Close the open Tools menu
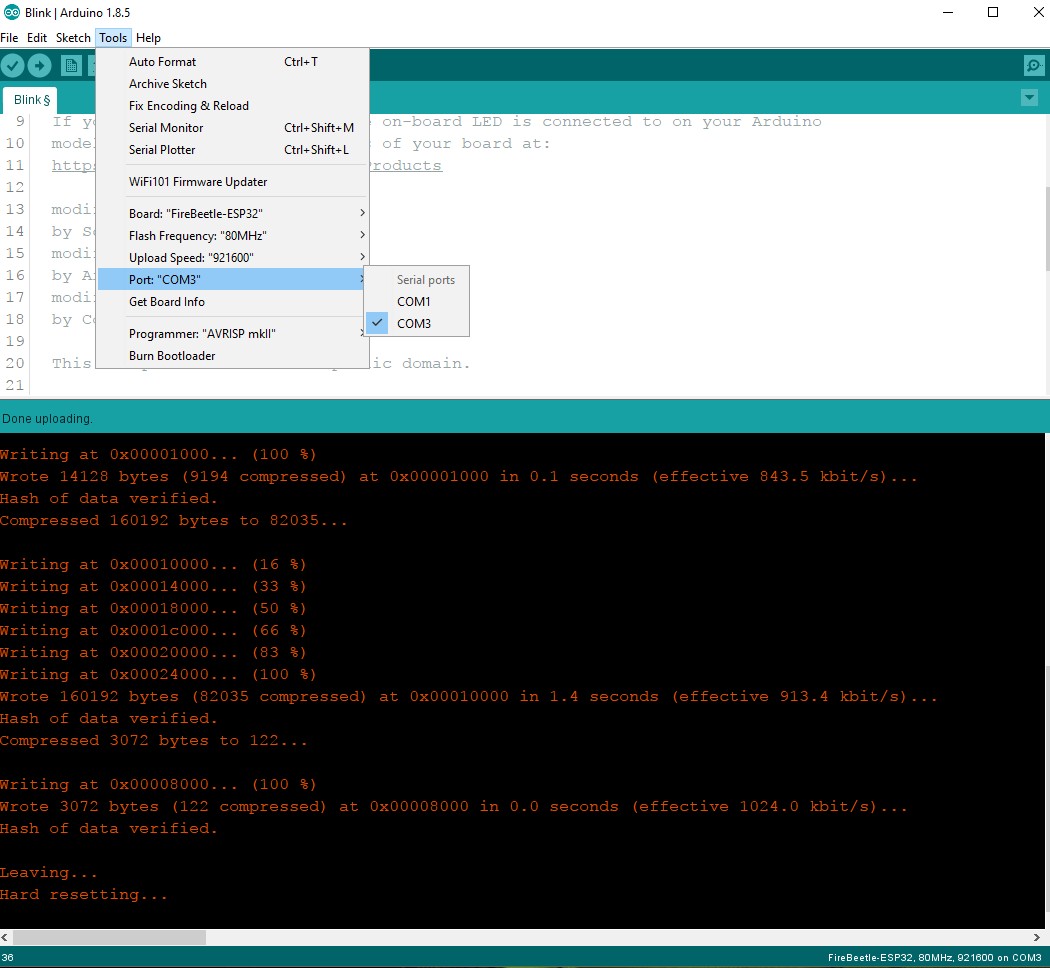Viewport: 1050px width, 968px height. tap(113, 38)
